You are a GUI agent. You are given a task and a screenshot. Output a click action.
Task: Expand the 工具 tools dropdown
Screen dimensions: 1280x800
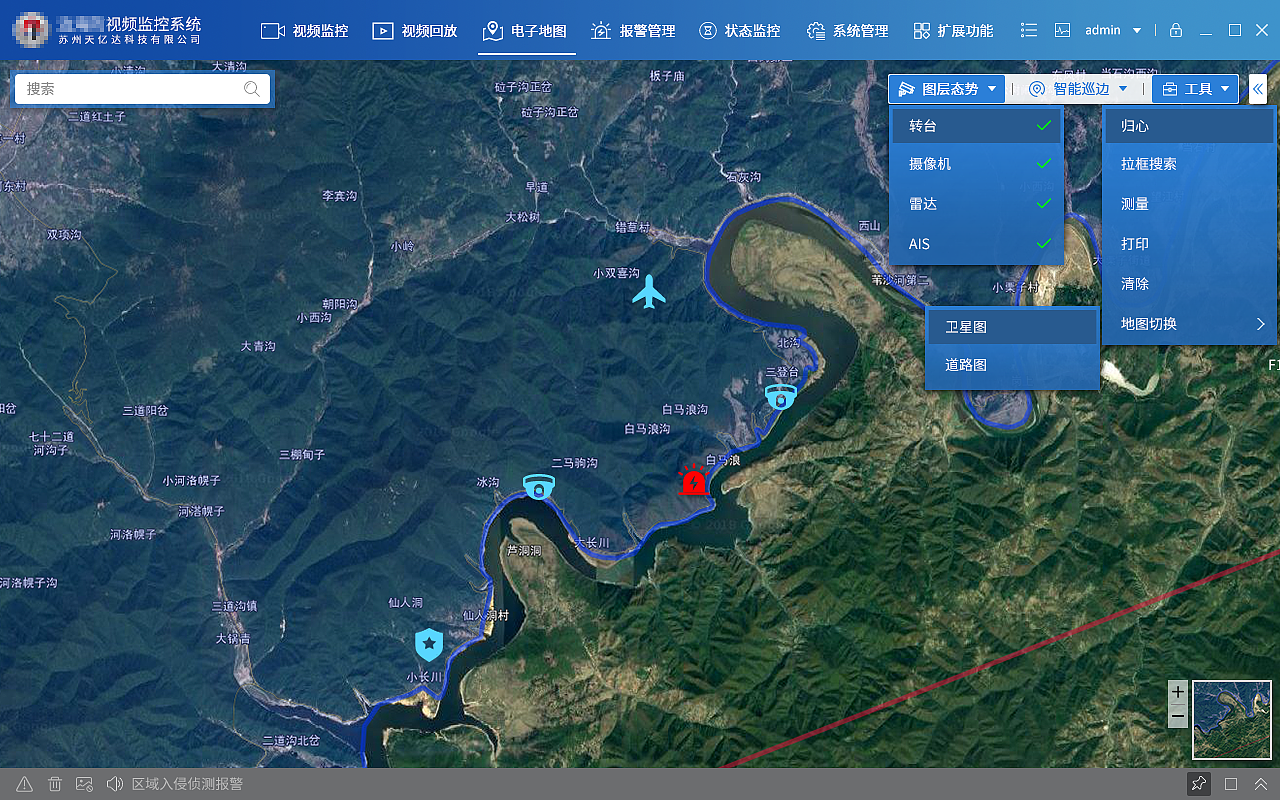[x=1195, y=89]
